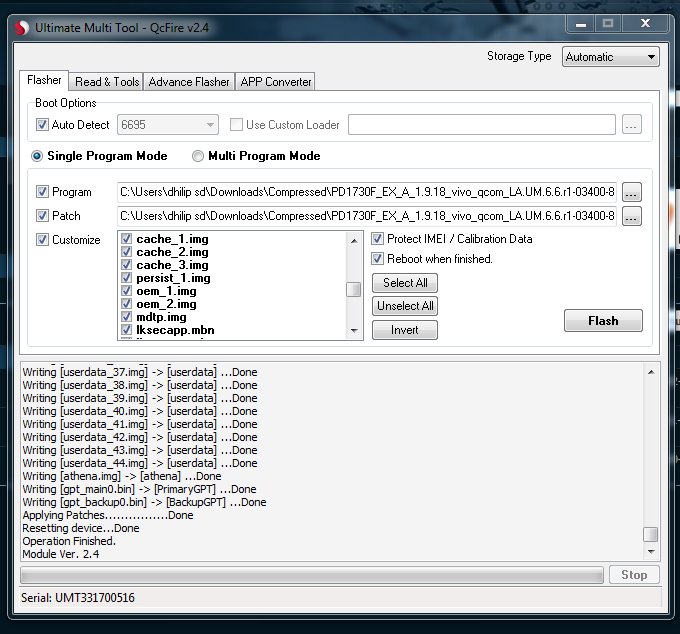
Task: Click the gpt_backup0.bin log line
Action: point(144,502)
